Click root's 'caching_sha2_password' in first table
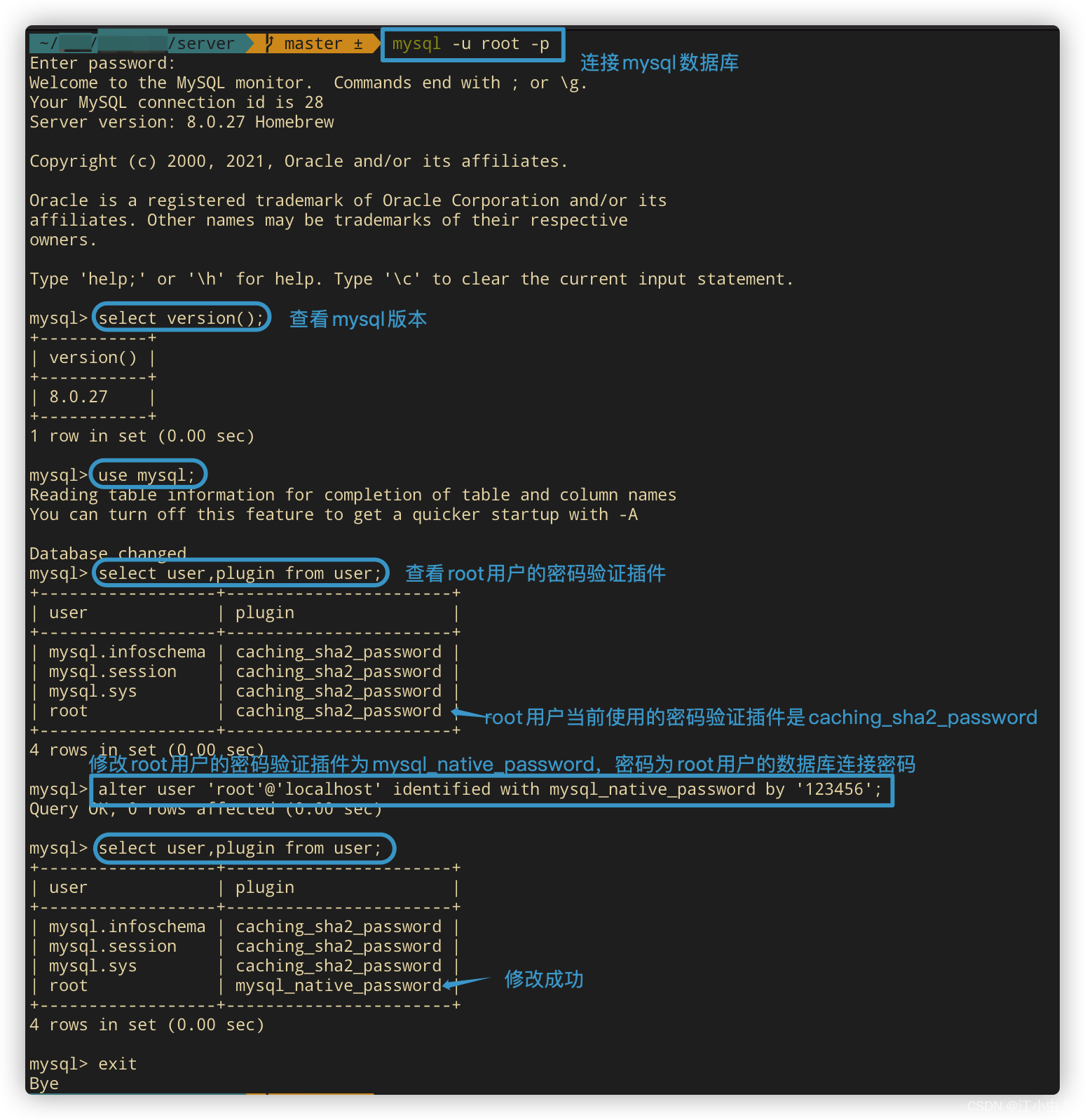This screenshot has height=1120, width=1085. tap(339, 711)
